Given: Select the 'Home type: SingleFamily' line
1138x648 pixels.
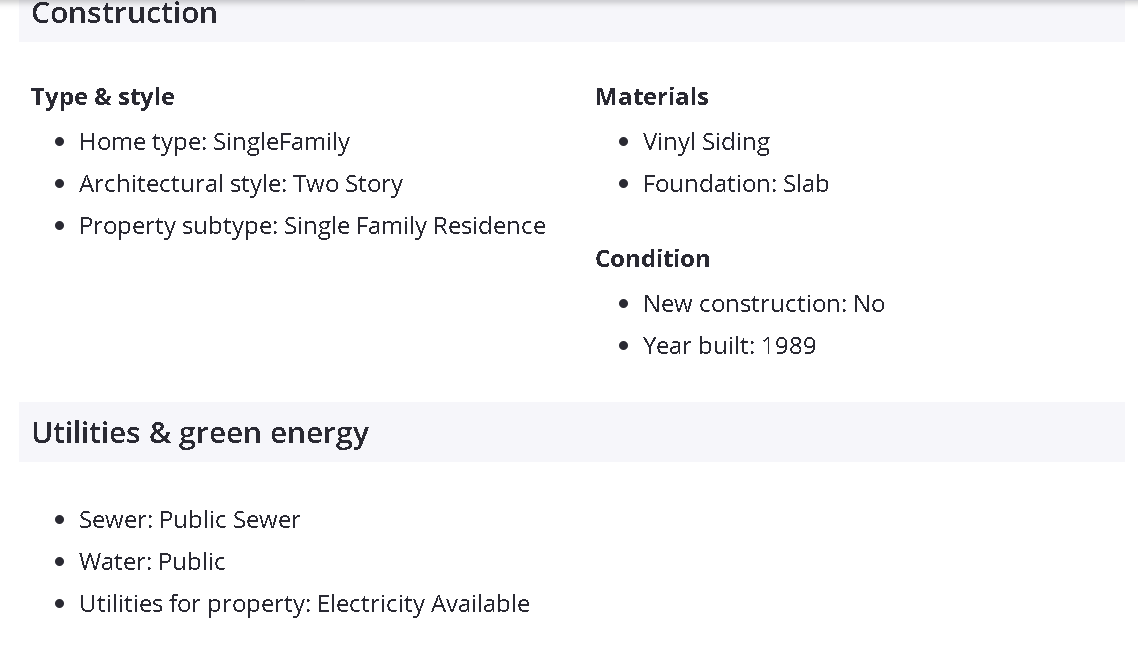Looking at the screenshot, I should [214, 142].
